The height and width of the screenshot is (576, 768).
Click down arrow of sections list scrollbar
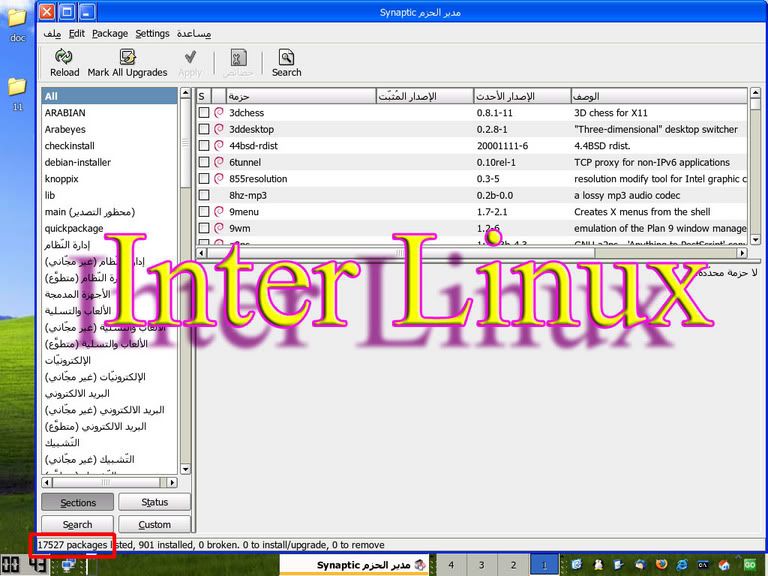coord(185,469)
